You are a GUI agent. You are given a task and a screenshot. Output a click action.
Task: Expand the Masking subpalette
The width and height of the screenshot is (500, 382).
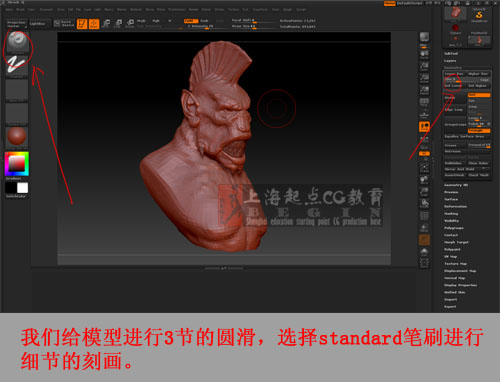tap(451, 214)
